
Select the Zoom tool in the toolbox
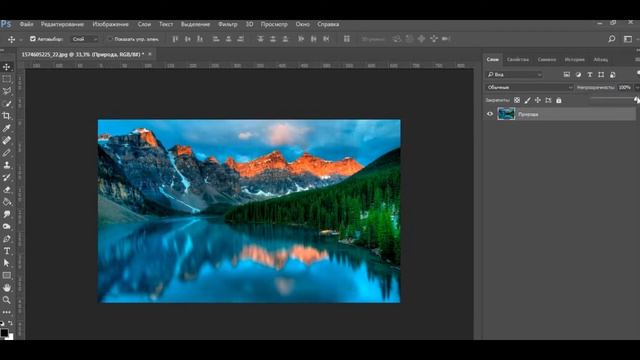tap(7, 300)
